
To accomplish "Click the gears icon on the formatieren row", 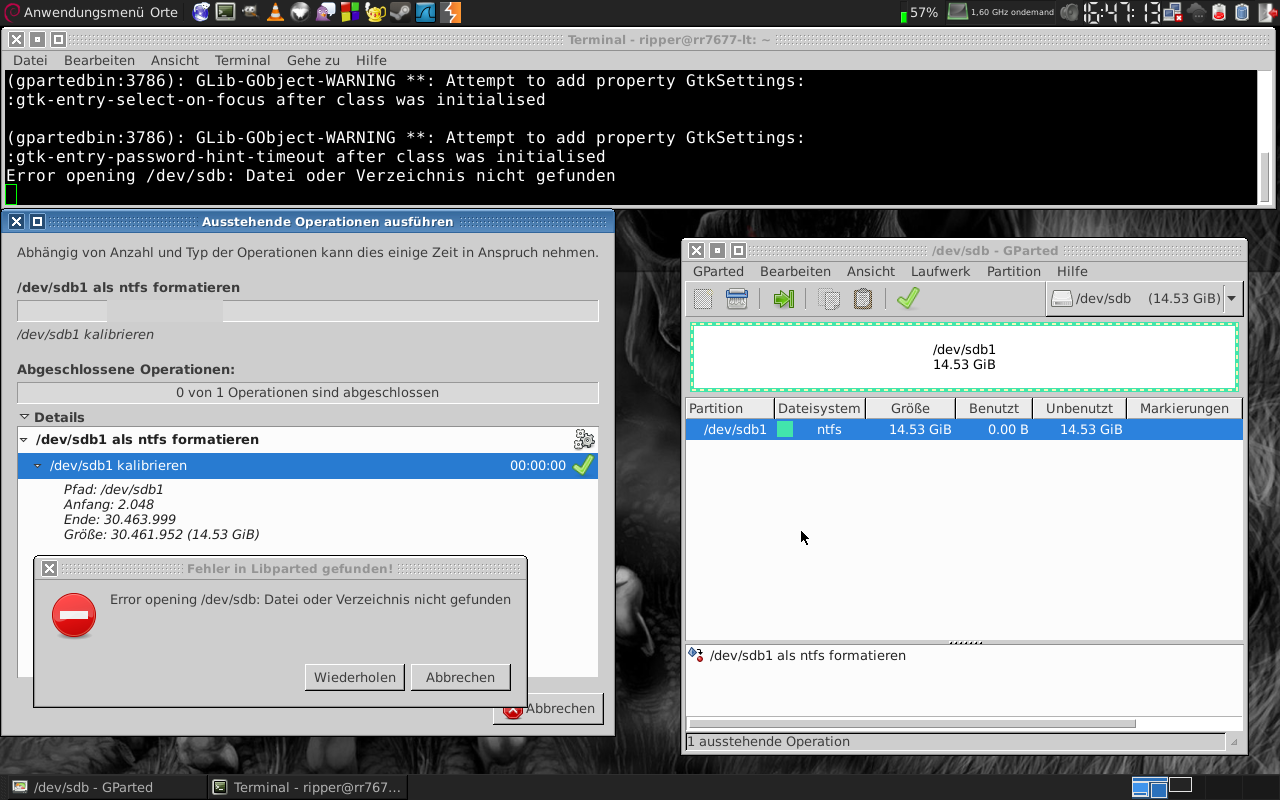I will (584, 439).
